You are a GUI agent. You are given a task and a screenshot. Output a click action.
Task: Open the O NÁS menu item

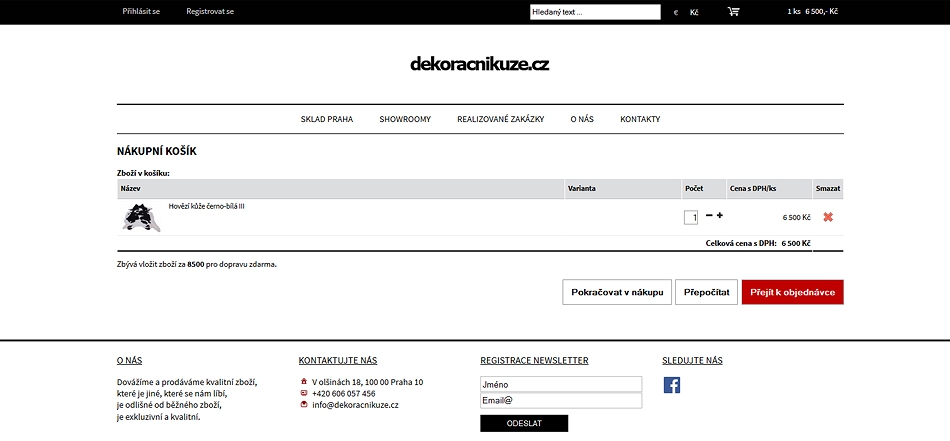[x=582, y=119]
